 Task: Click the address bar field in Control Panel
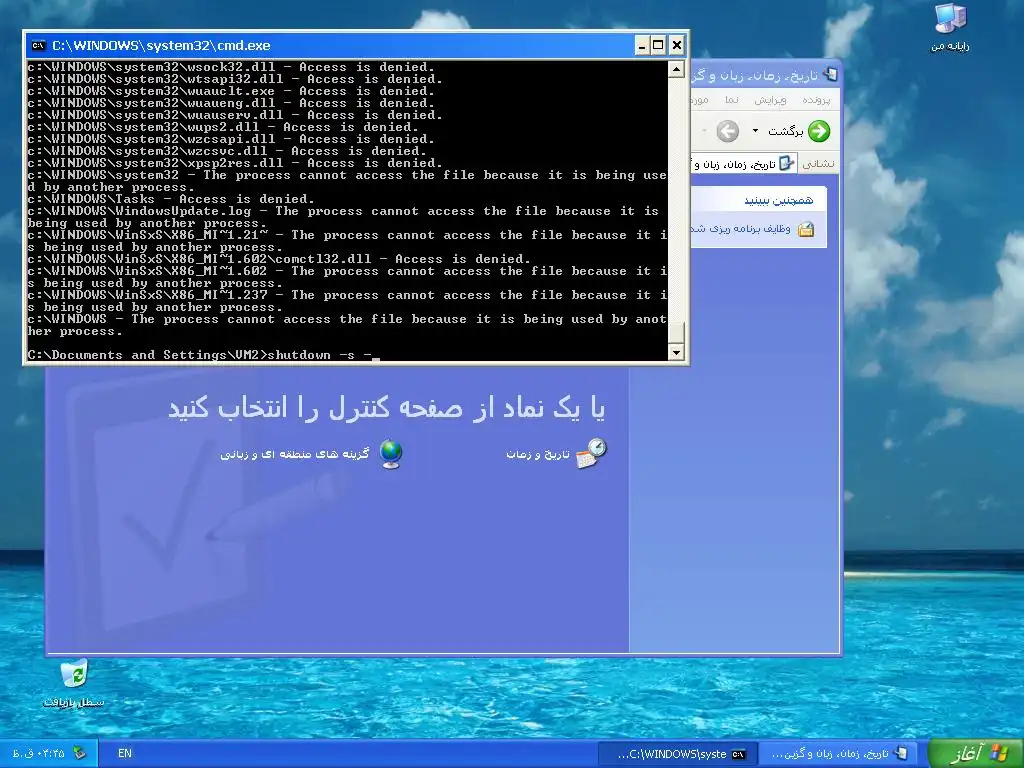(x=743, y=163)
